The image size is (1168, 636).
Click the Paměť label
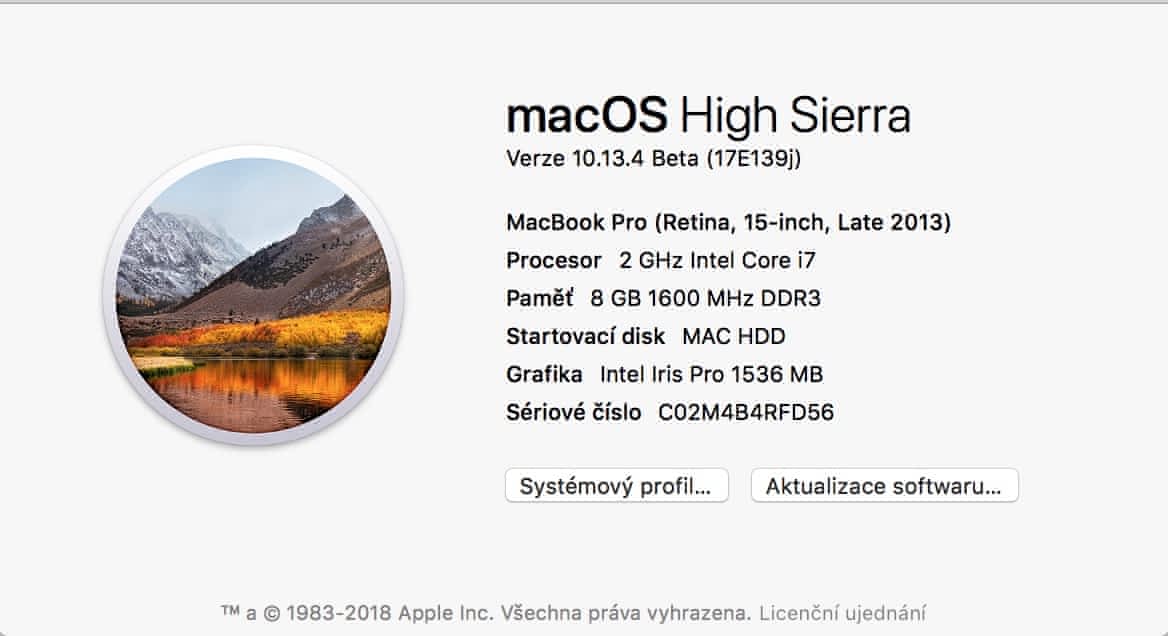[x=540, y=298]
